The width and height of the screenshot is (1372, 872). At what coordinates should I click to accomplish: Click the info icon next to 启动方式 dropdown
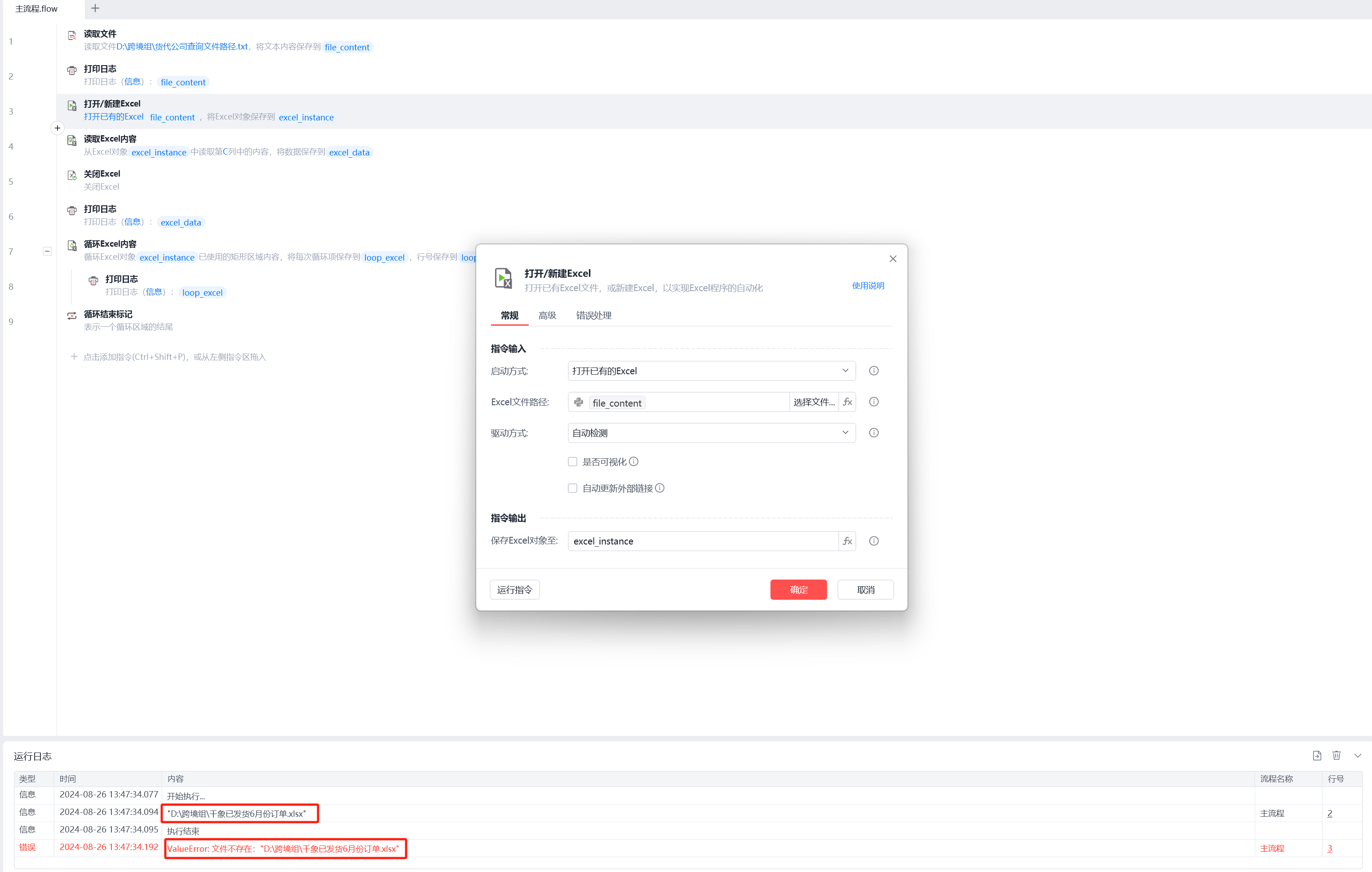pos(873,371)
